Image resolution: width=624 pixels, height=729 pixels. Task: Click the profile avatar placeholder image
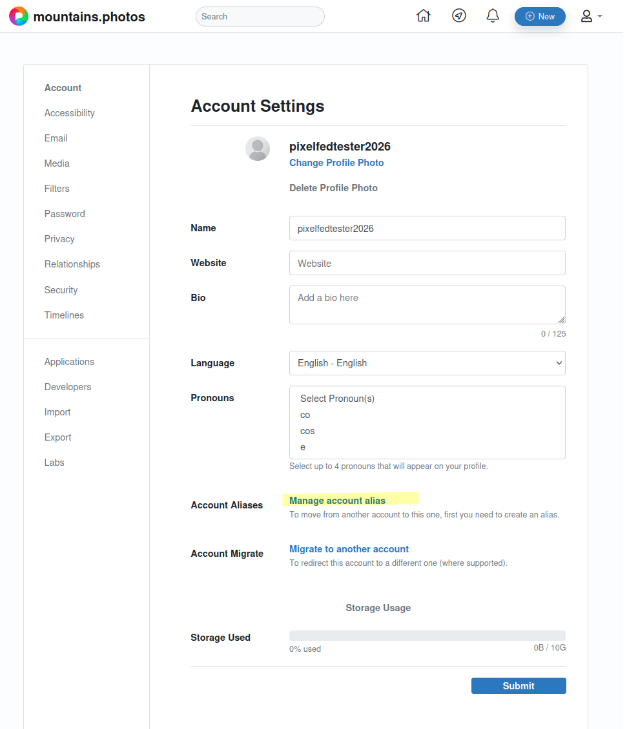click(258, 149)
